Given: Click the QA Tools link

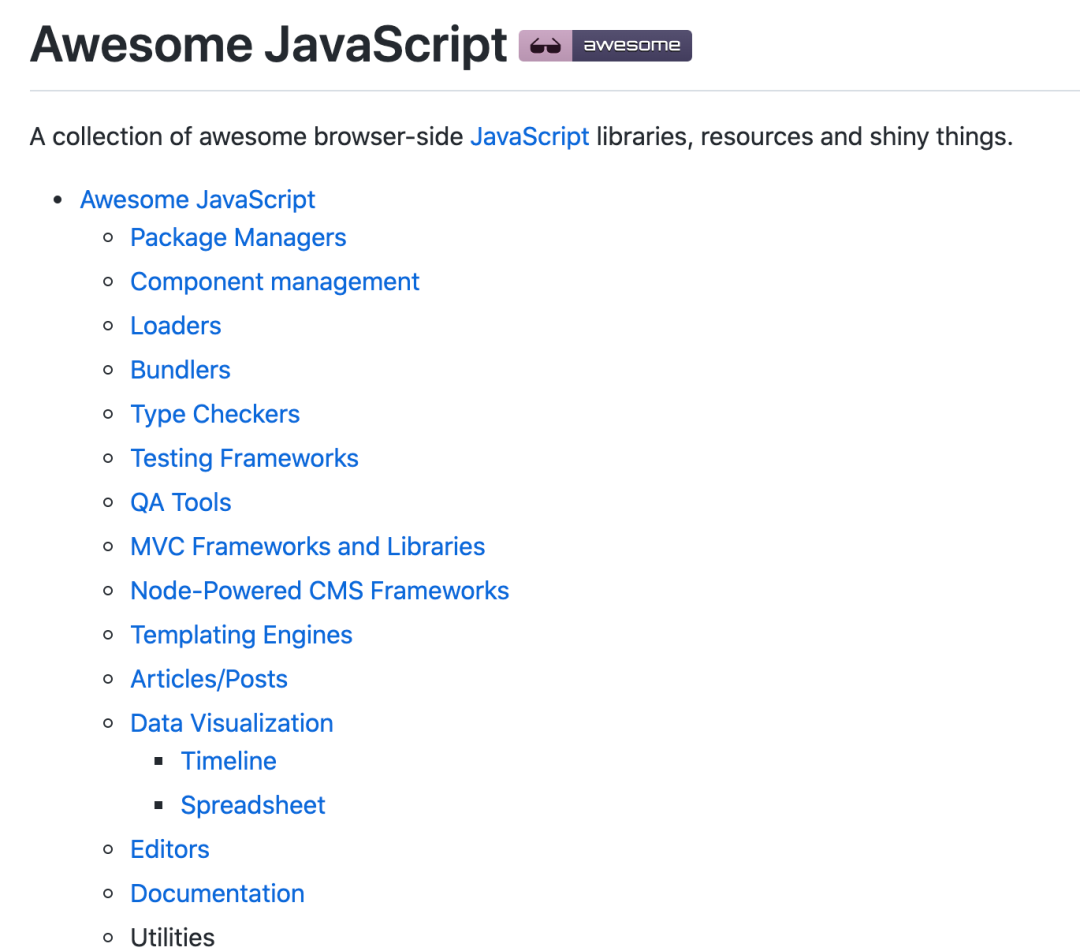Looking at the screenshot, I should tap(181, 502).
